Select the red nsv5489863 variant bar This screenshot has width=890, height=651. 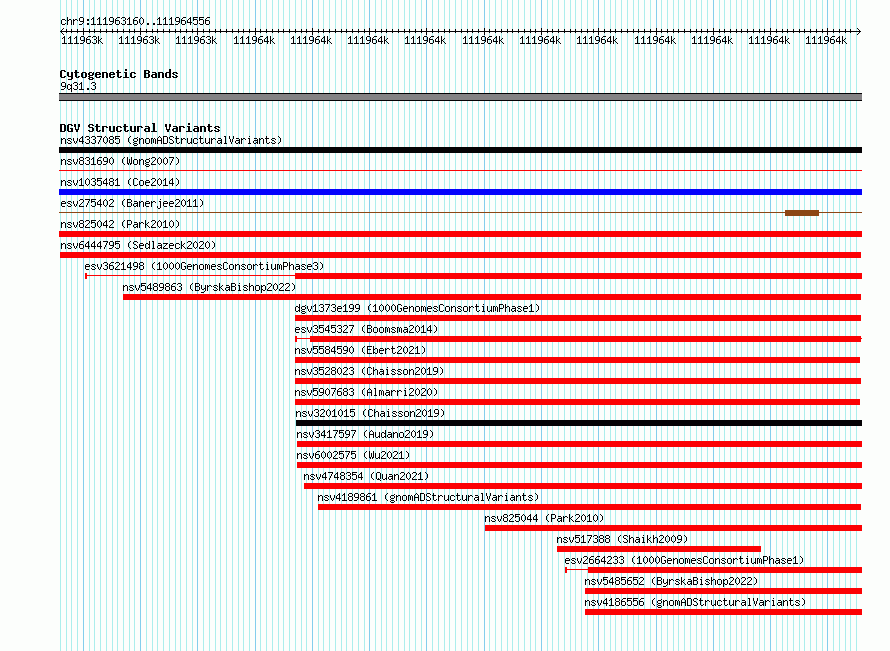492,297
